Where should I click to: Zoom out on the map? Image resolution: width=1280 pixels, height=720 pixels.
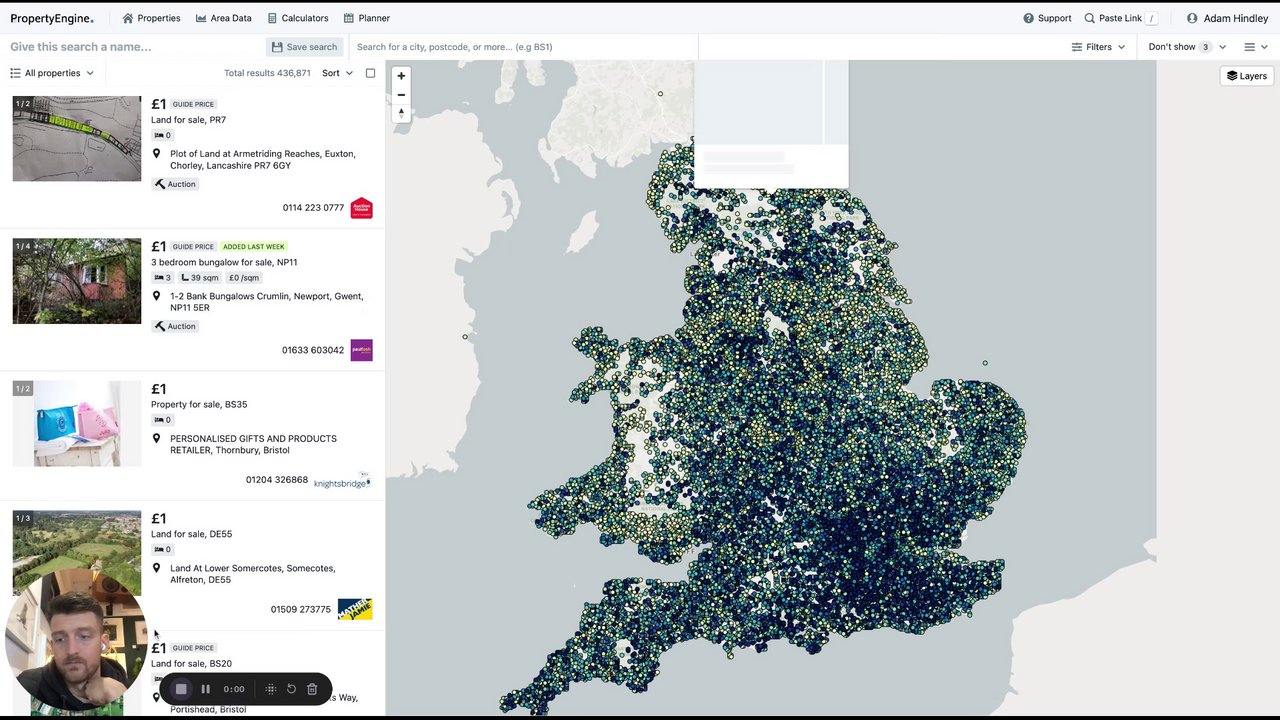[x=401, y=95]
